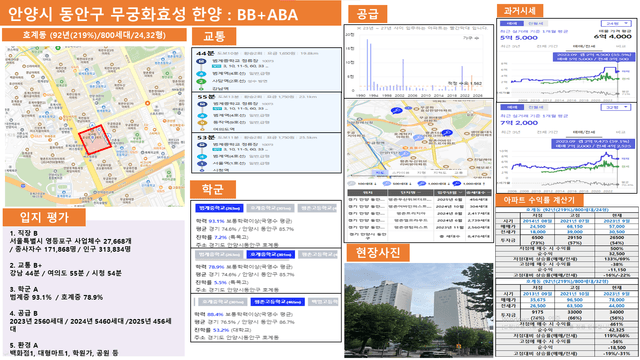Click 7억 2,000 price in 32평 chart
The width and height of the screenshot is (640, 360).
[x=519, y=122]
